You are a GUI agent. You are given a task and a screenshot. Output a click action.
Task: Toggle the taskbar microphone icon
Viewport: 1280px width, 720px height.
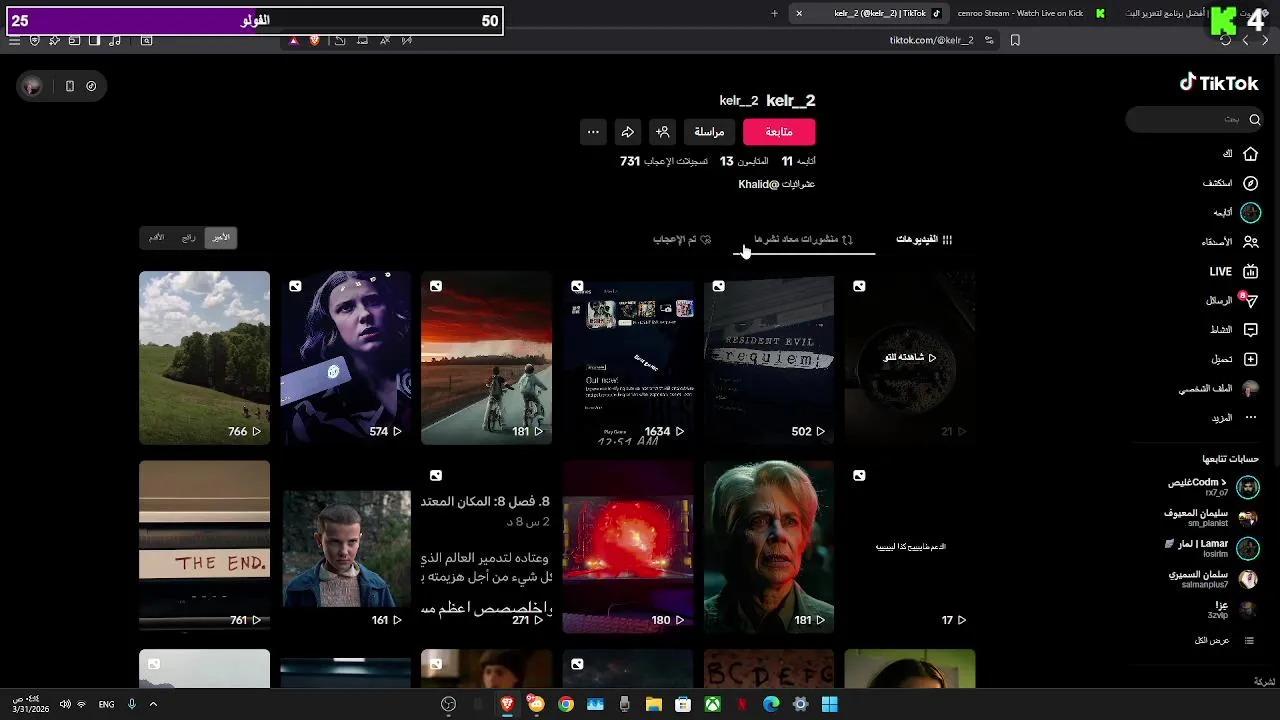click(x=131, y=705)
